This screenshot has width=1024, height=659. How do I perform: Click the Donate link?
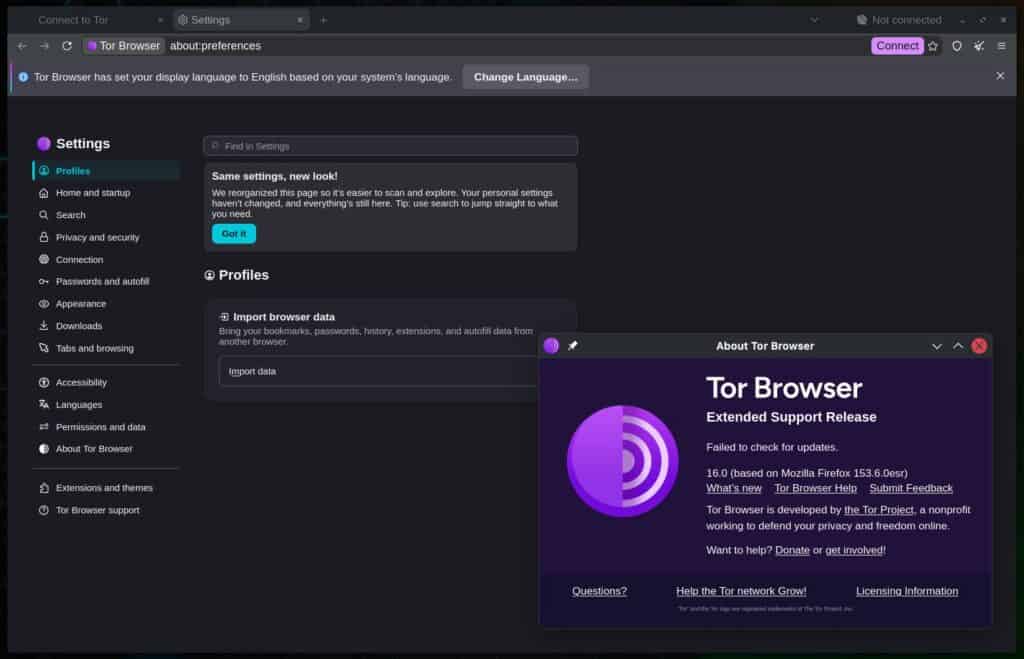tap(792, 550)
